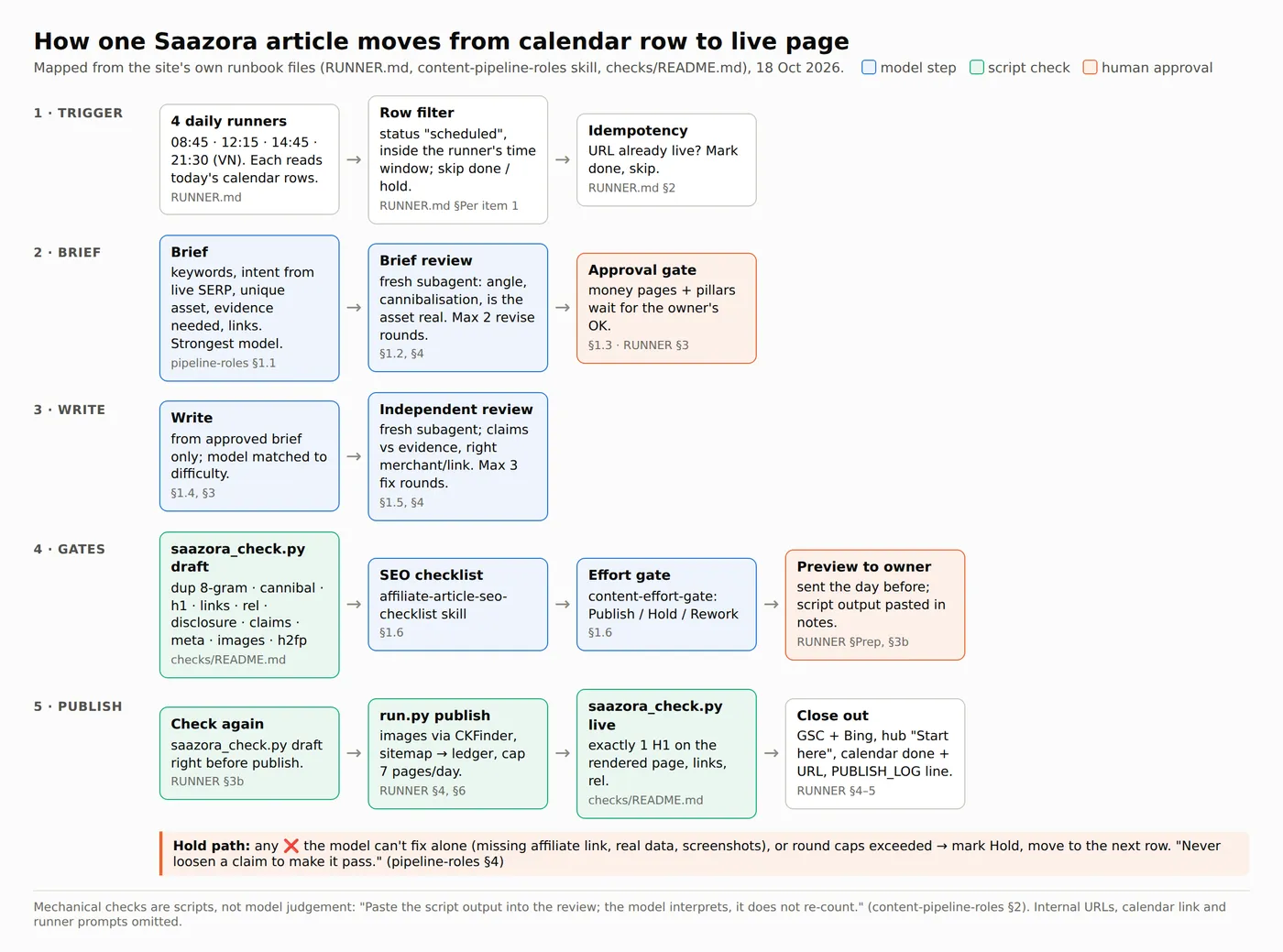This screenshot has width=1283, height=952.
Task: Click the Idempotency card
Action: (x=666, y=159)
